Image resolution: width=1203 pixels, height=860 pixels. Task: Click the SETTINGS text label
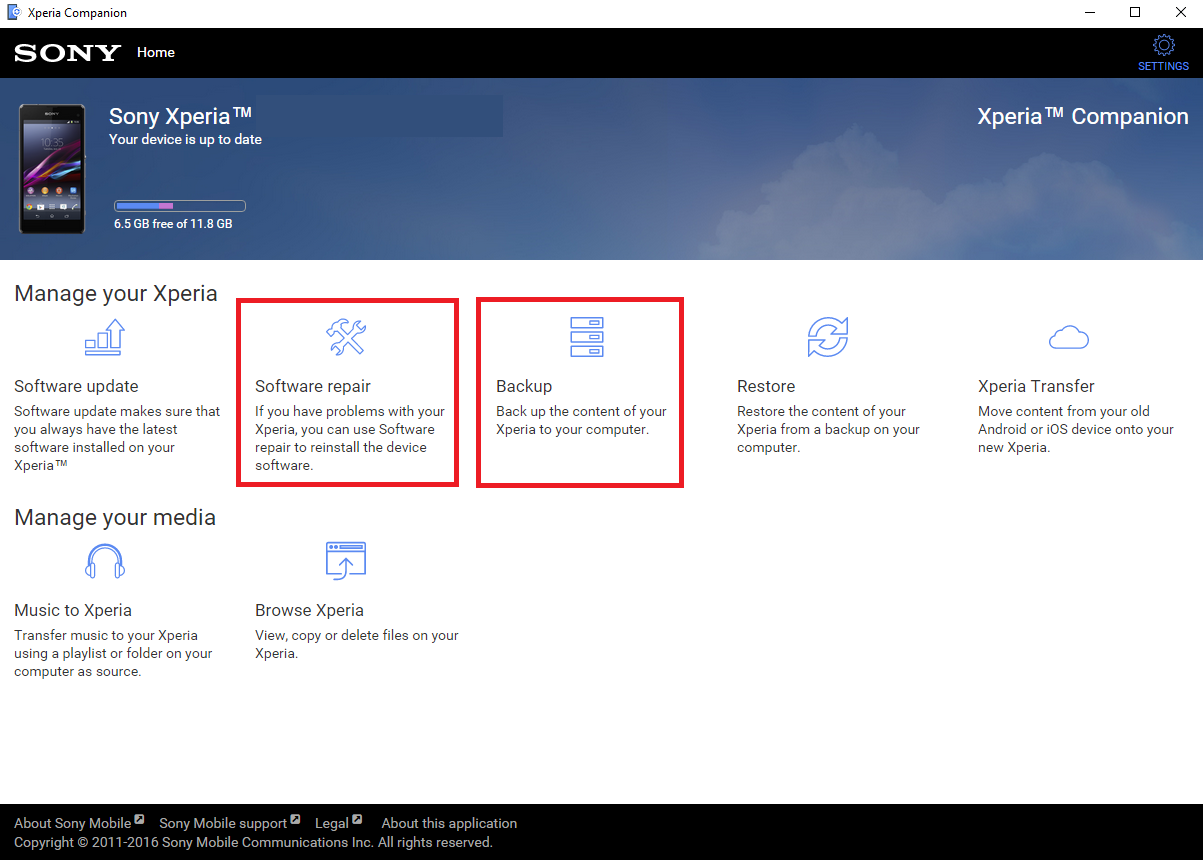[x=1163, y=66]
